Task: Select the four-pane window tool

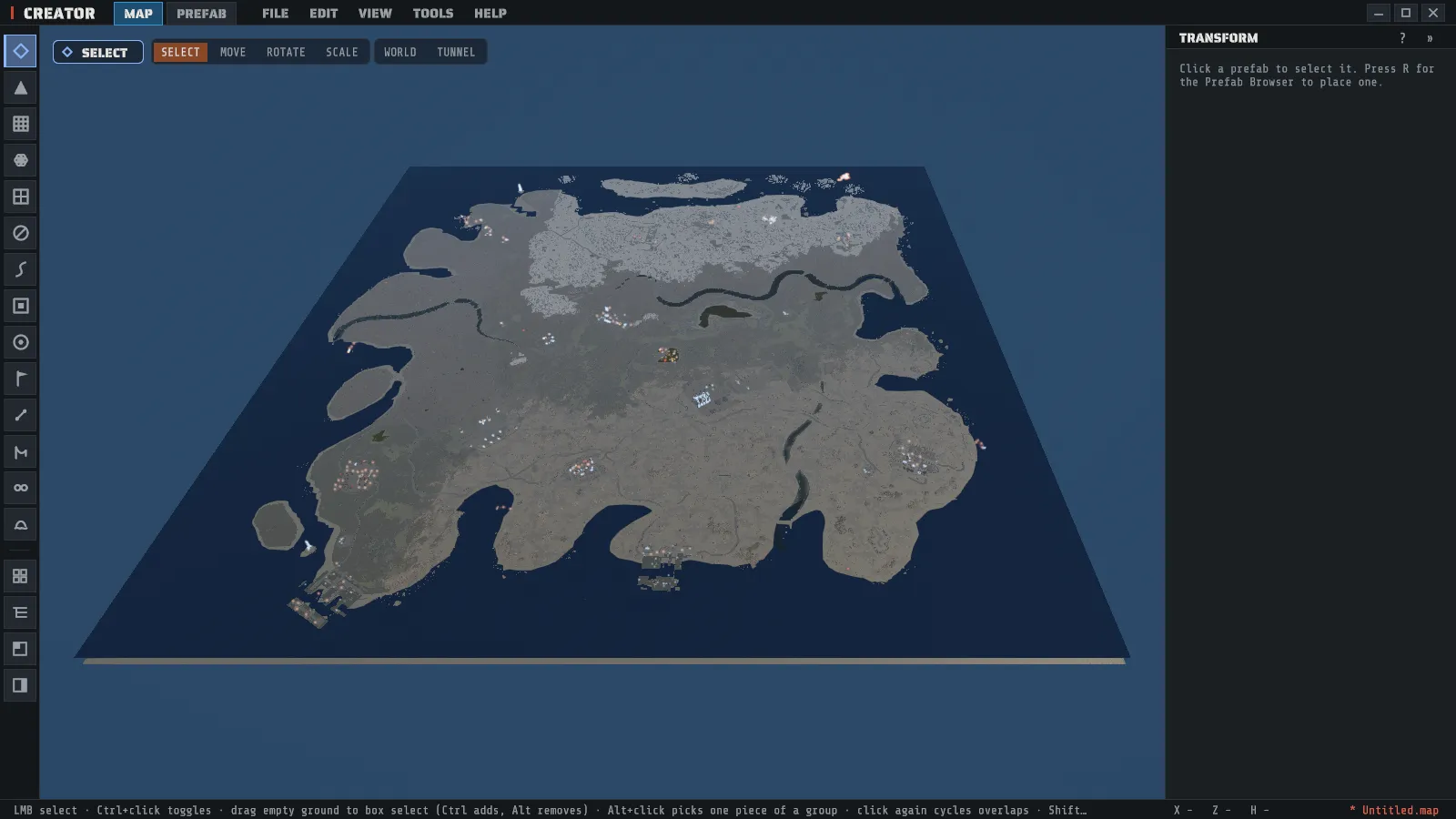Action: tap(20, 197)
